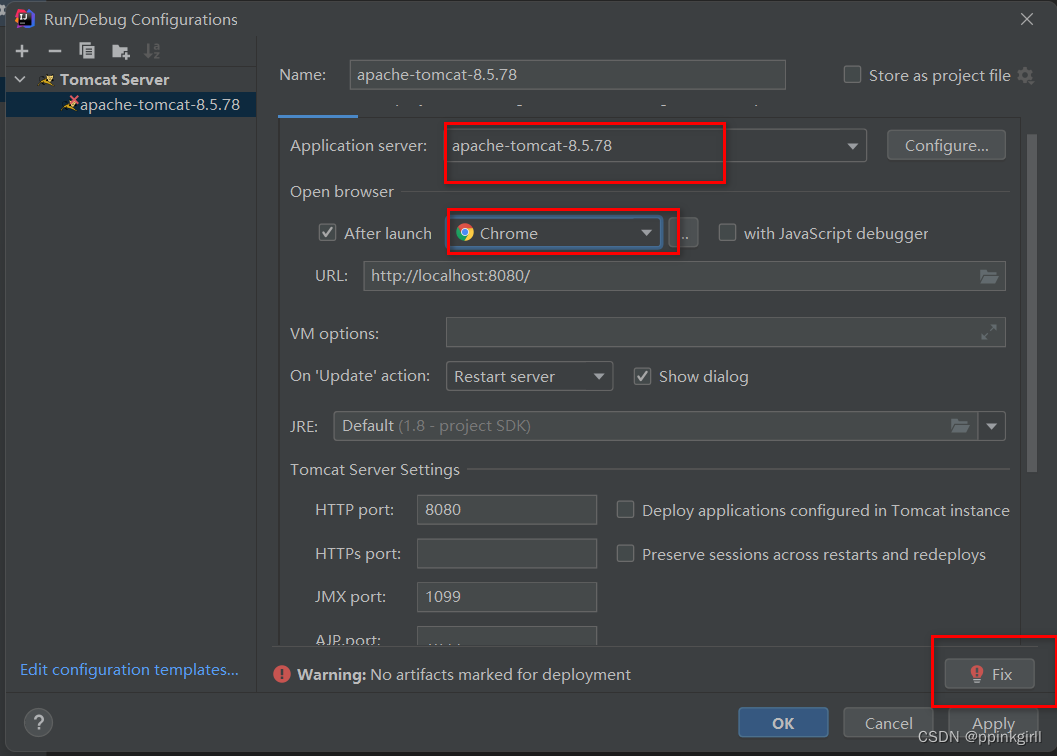Uncheck the After launch checkbox
This screenshot has height=756, width=1057.
[x=328, y=233]
